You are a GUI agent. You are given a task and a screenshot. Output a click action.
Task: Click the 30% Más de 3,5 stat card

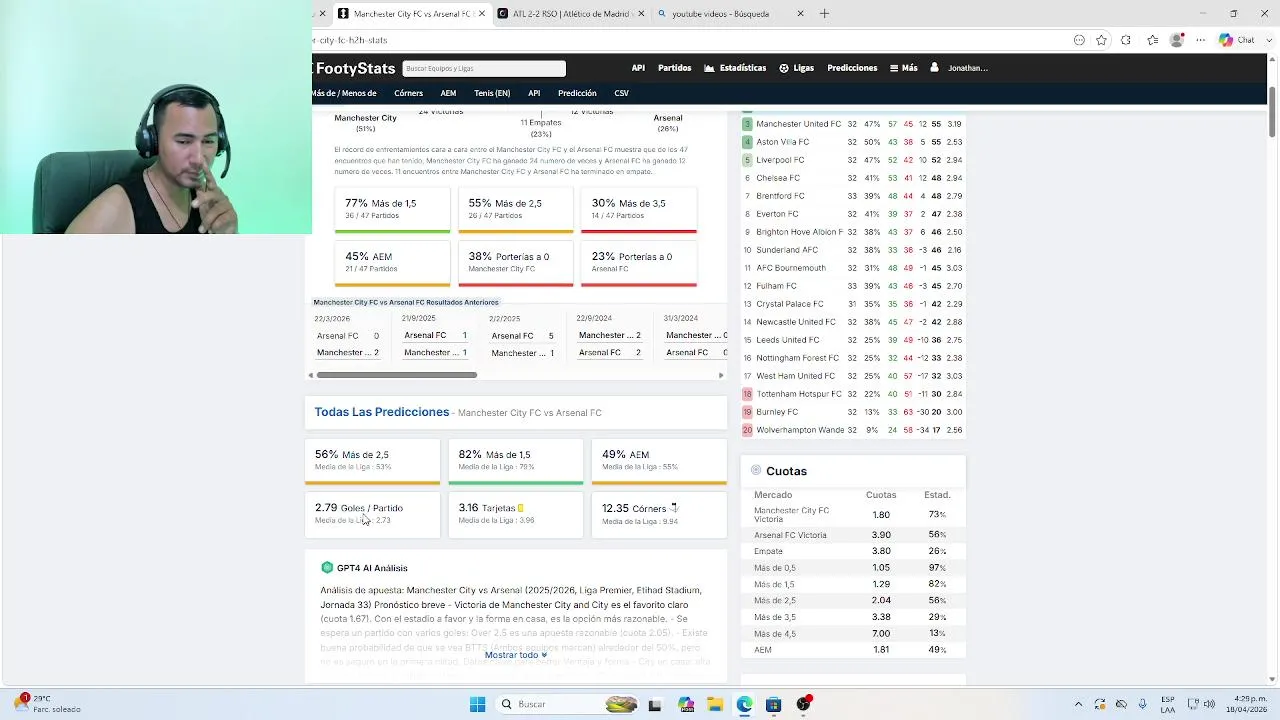[x=639, y=210]
